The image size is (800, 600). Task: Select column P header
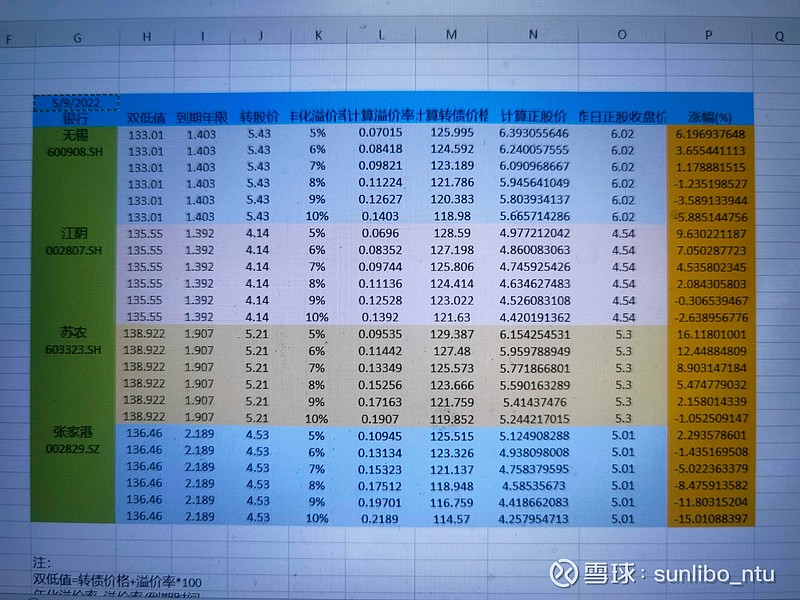[x=708, y=35]
